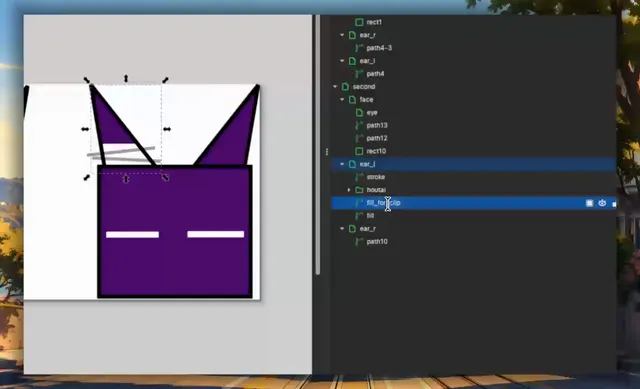Click layer icon of ear_r above path10

point(352,229)
